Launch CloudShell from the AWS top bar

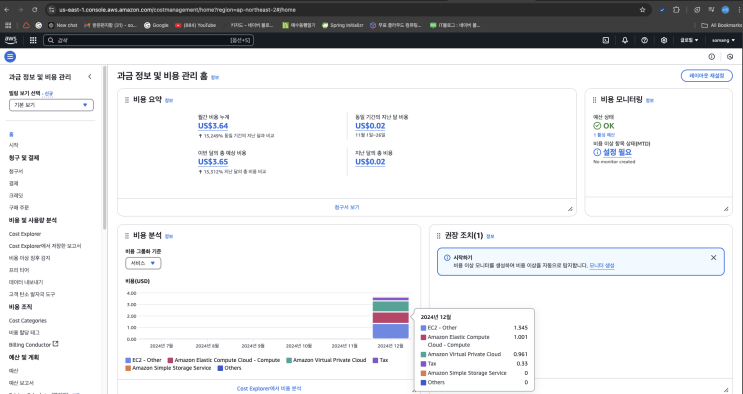606,40
